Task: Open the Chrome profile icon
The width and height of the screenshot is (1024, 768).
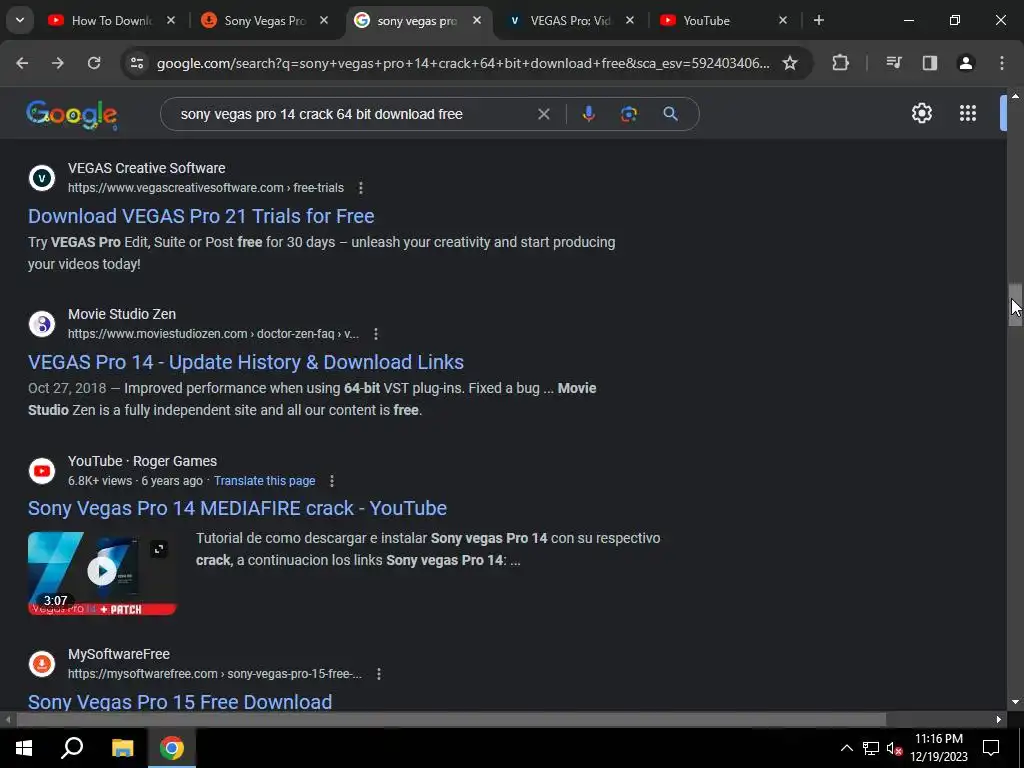Action: 966,63
